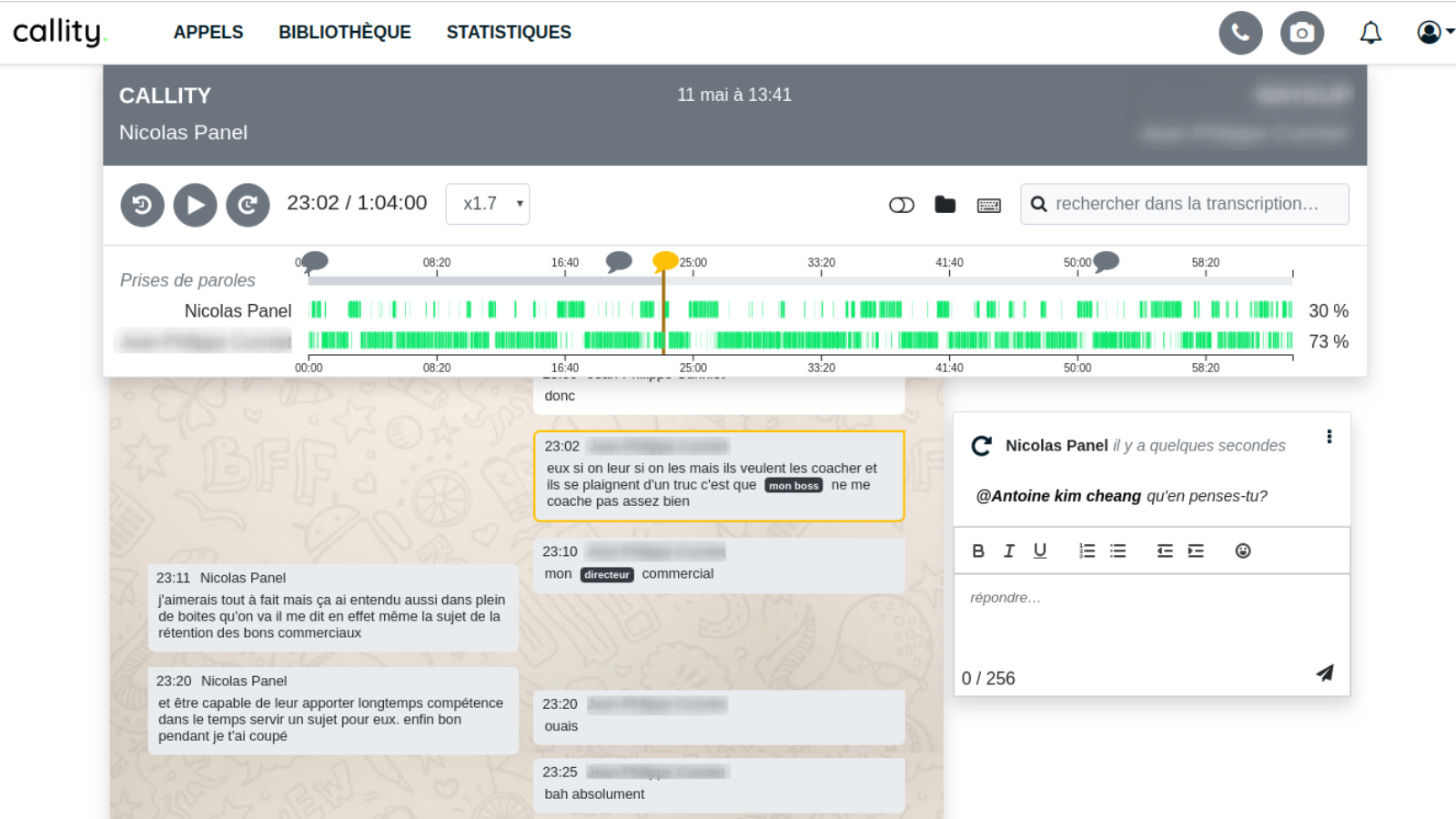Toggle underline formatting in reply editor

tap(1040, 551)
